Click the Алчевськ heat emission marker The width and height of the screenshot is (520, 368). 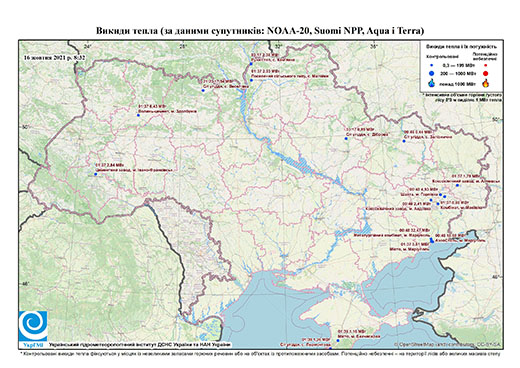(x=457, y=185)
